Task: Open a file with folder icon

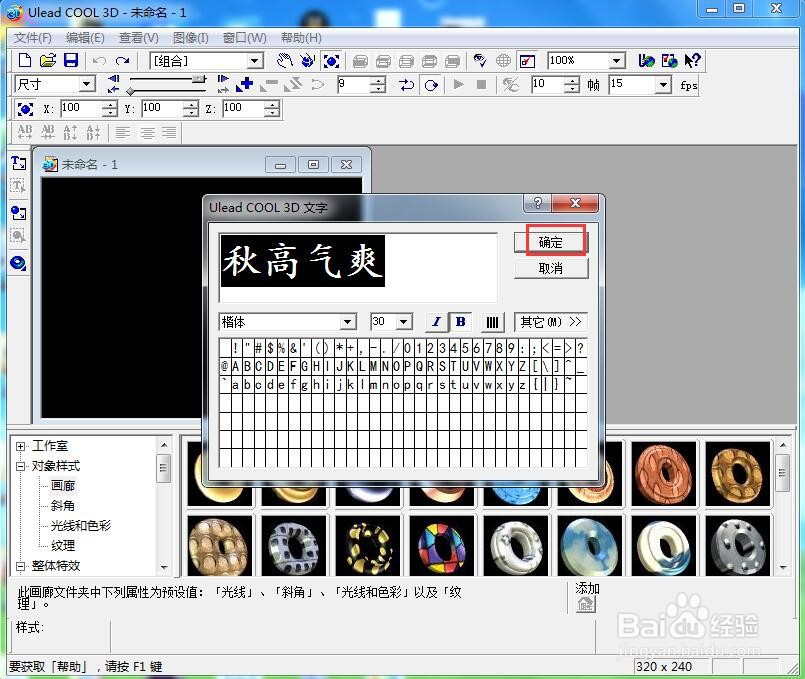Action: pyautogui.click(x=47, y=61)
